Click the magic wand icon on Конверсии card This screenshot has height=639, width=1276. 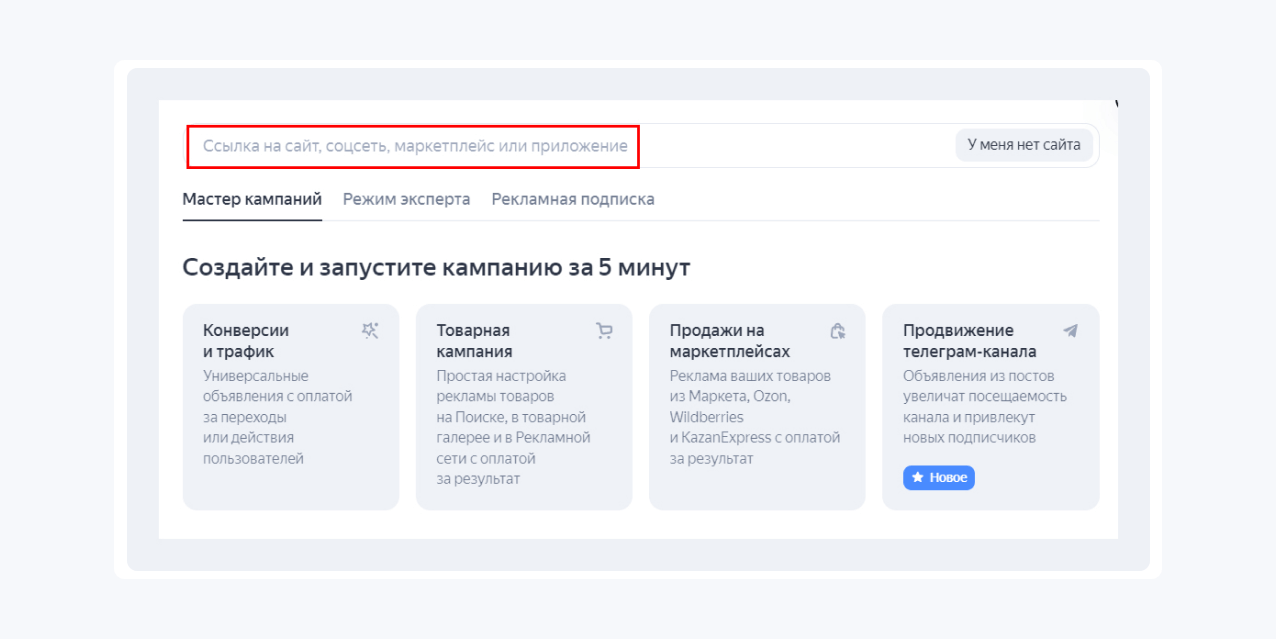pos(370,331)
